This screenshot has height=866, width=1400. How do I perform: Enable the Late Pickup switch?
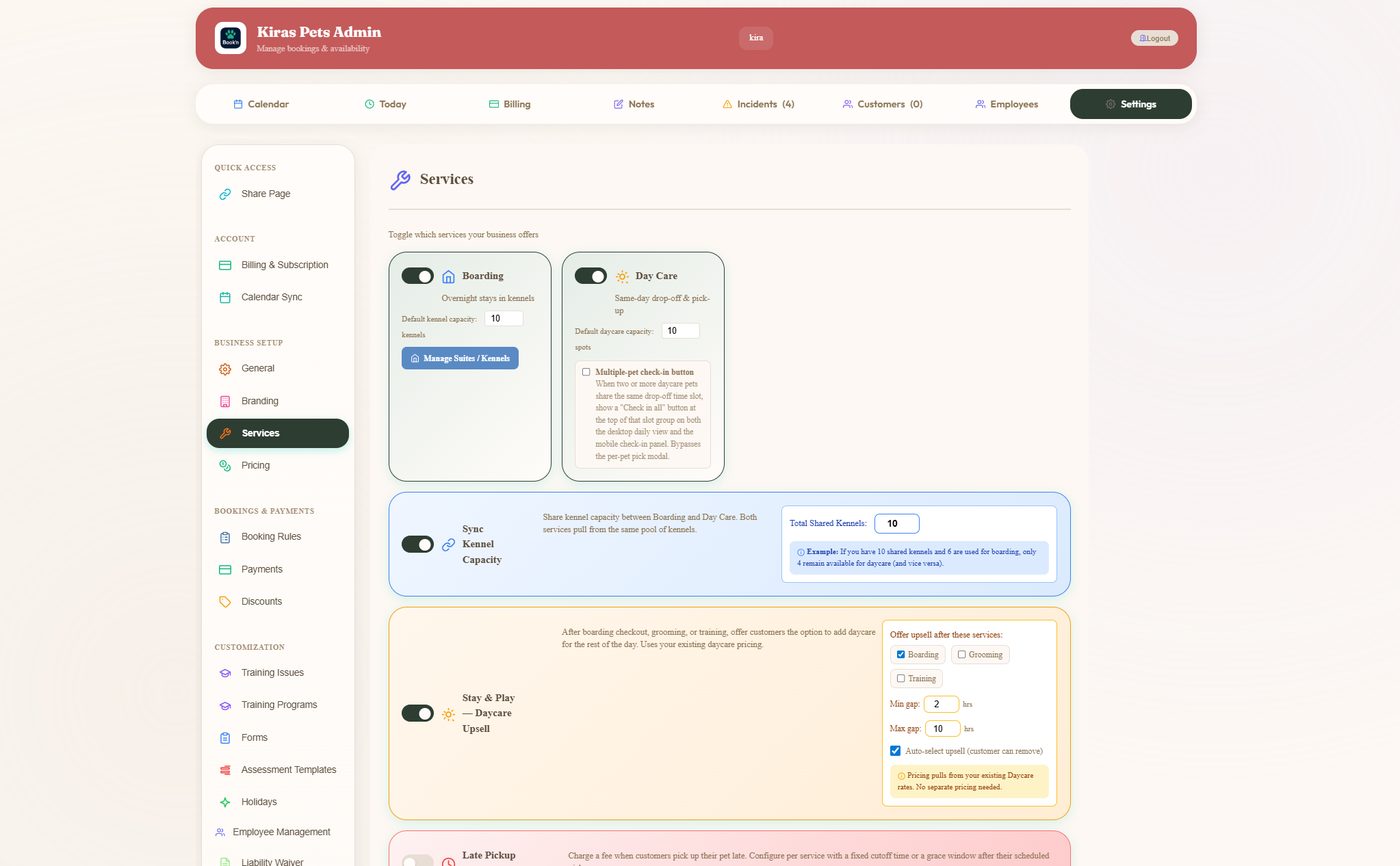pyautogui.click(x=417, y=861)
